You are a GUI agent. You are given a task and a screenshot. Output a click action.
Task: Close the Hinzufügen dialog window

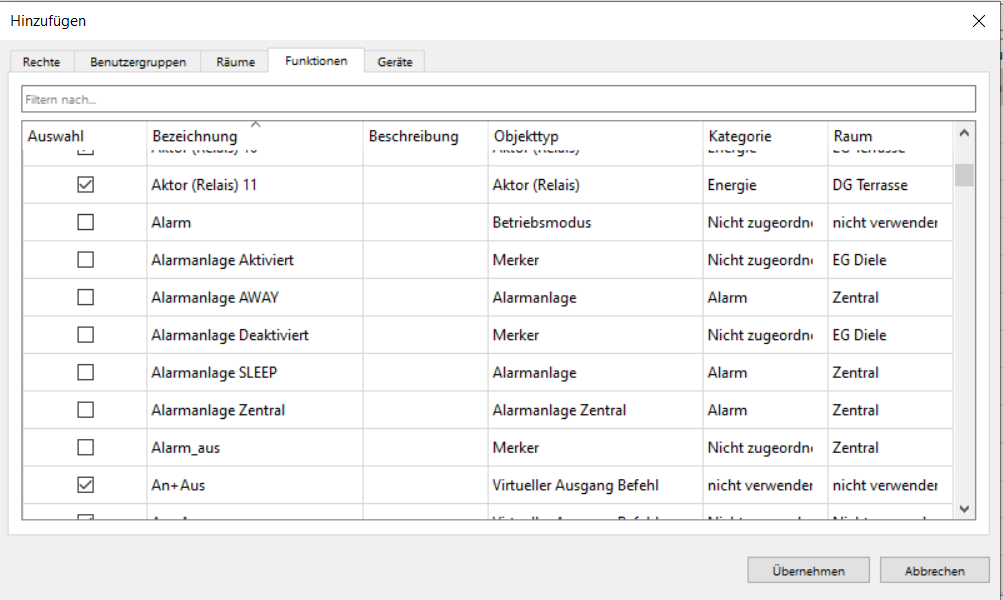(977, 20)
